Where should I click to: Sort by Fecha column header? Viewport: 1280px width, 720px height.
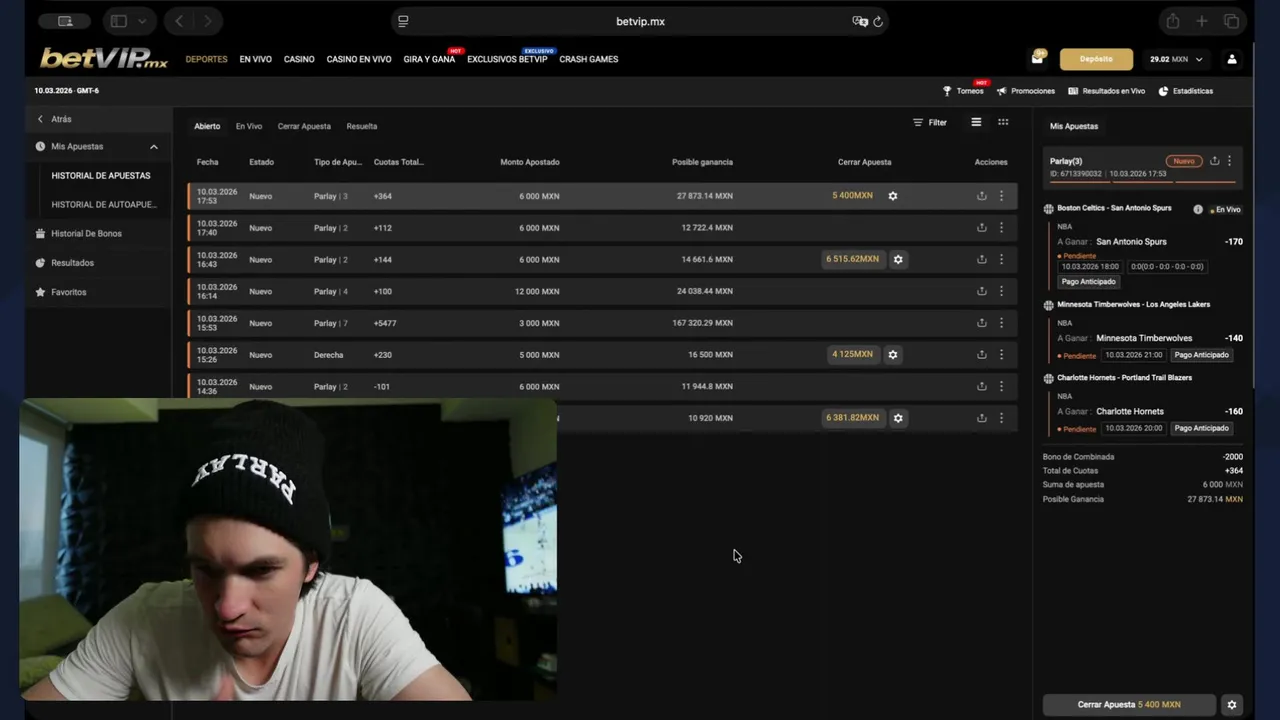(x=207, y=162)
